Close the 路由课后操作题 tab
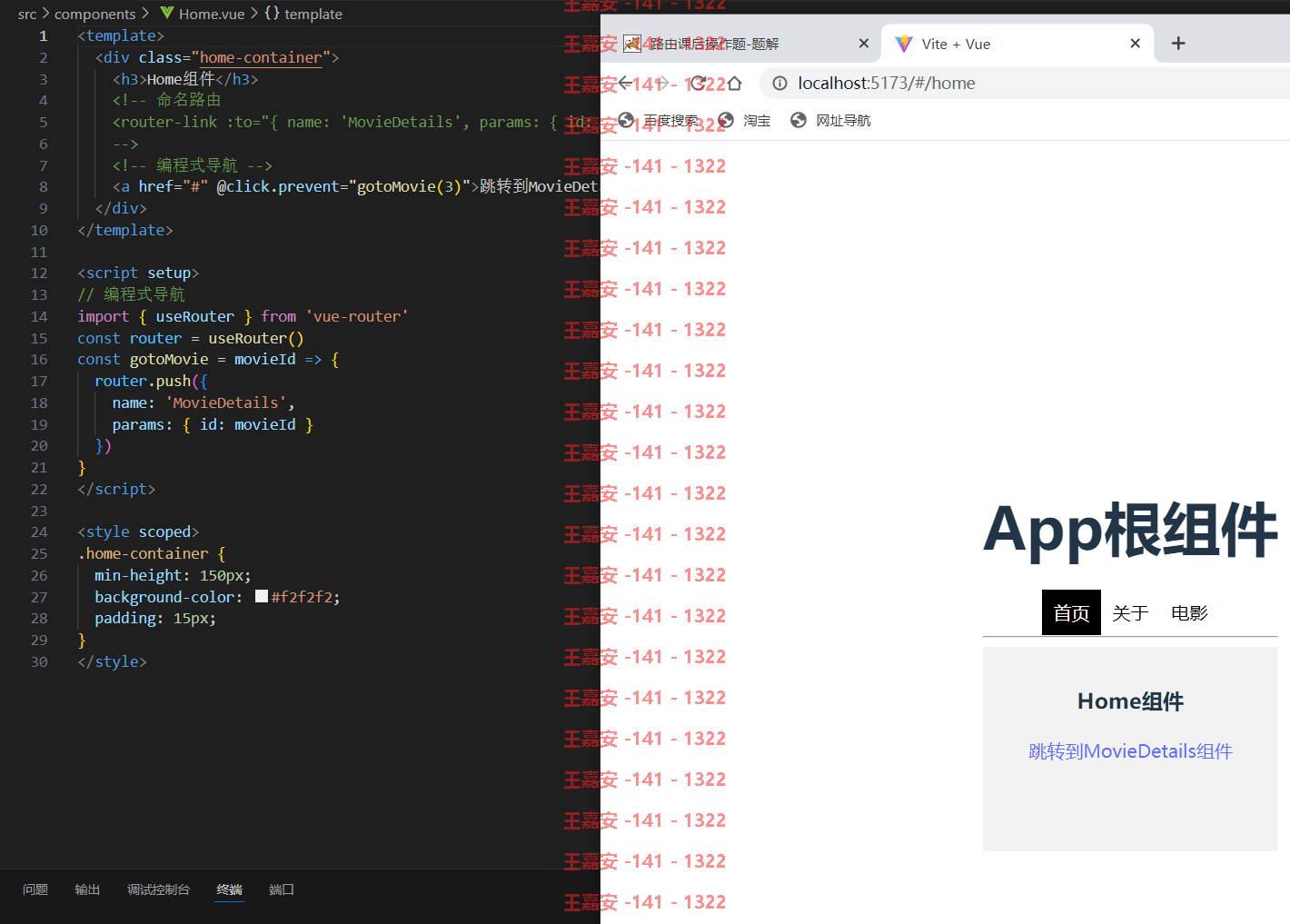The image size is (1290, 924). [x=863, y=44]
